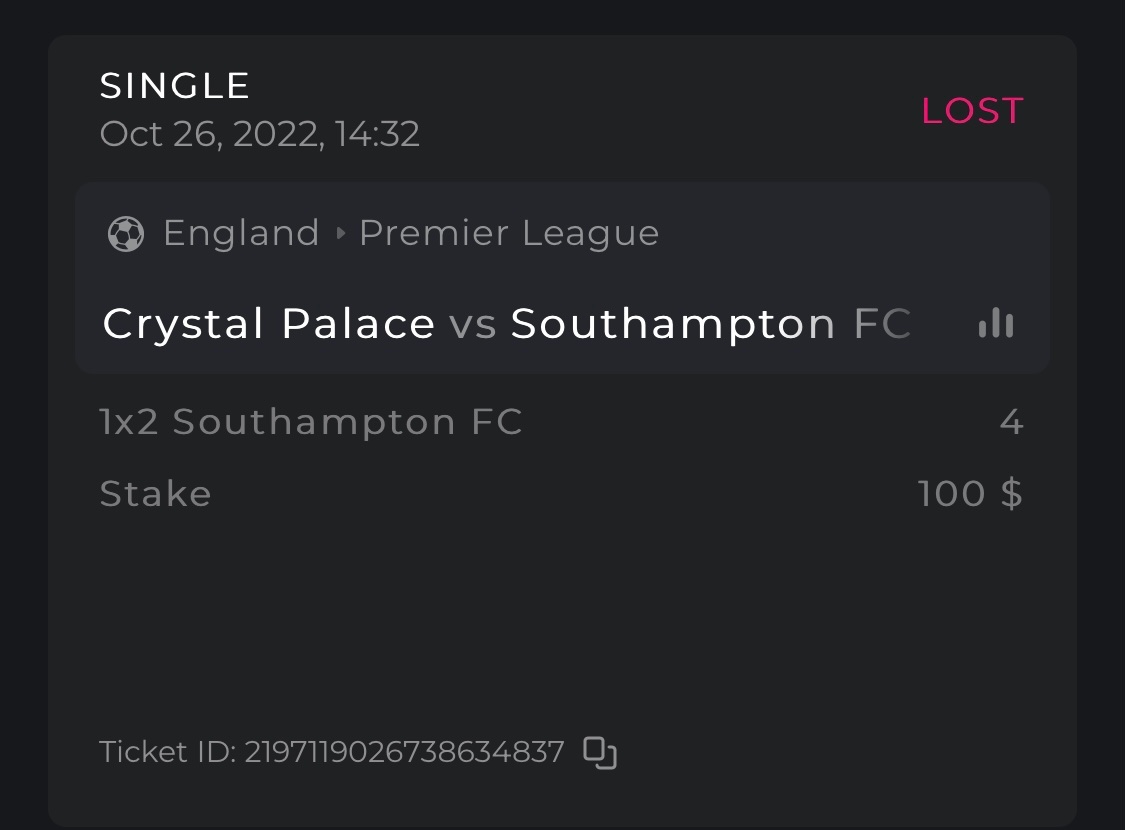
Task: Click the 'vs' text between teams
Action: point(472,325)
